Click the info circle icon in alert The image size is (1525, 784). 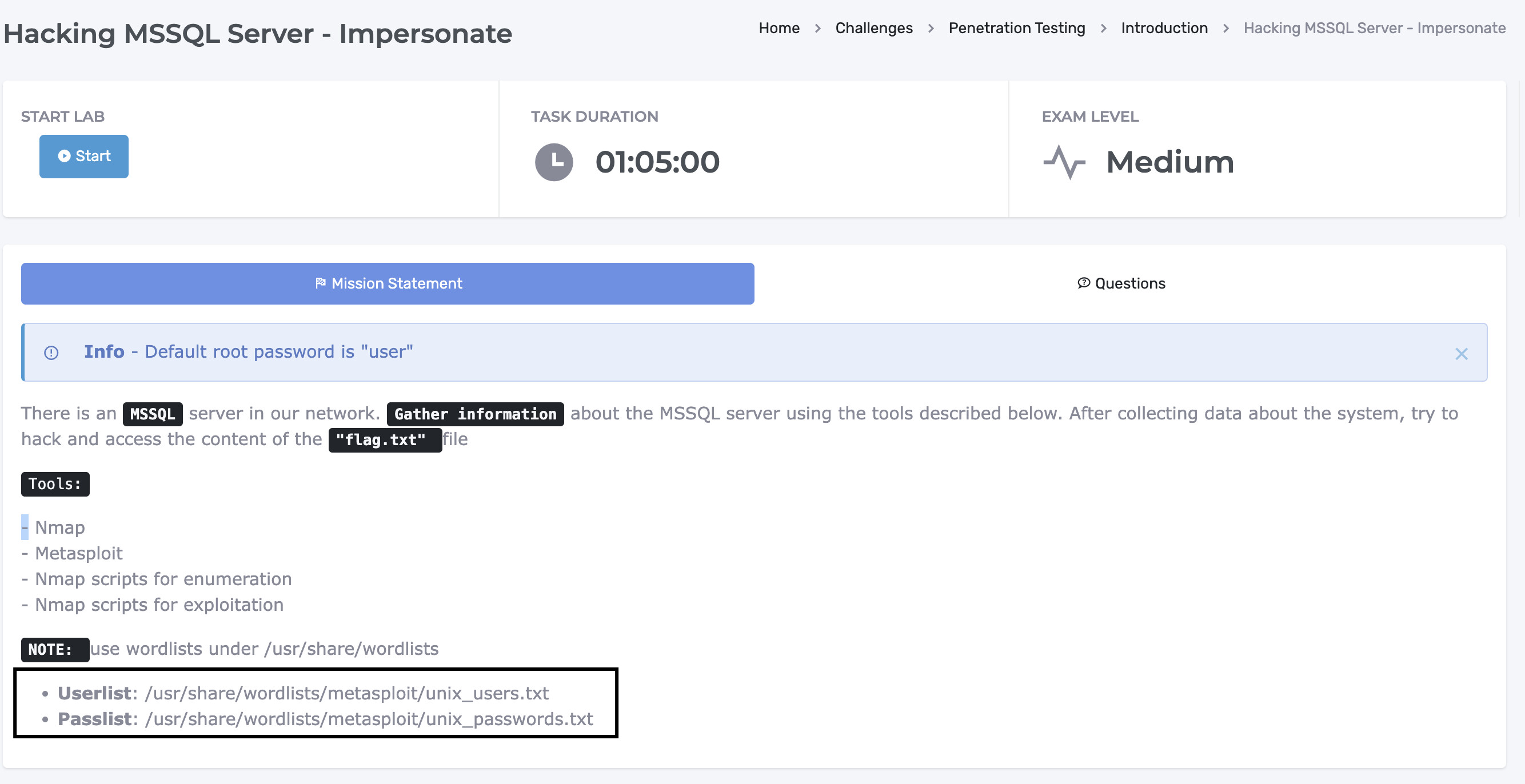[51, 353]
